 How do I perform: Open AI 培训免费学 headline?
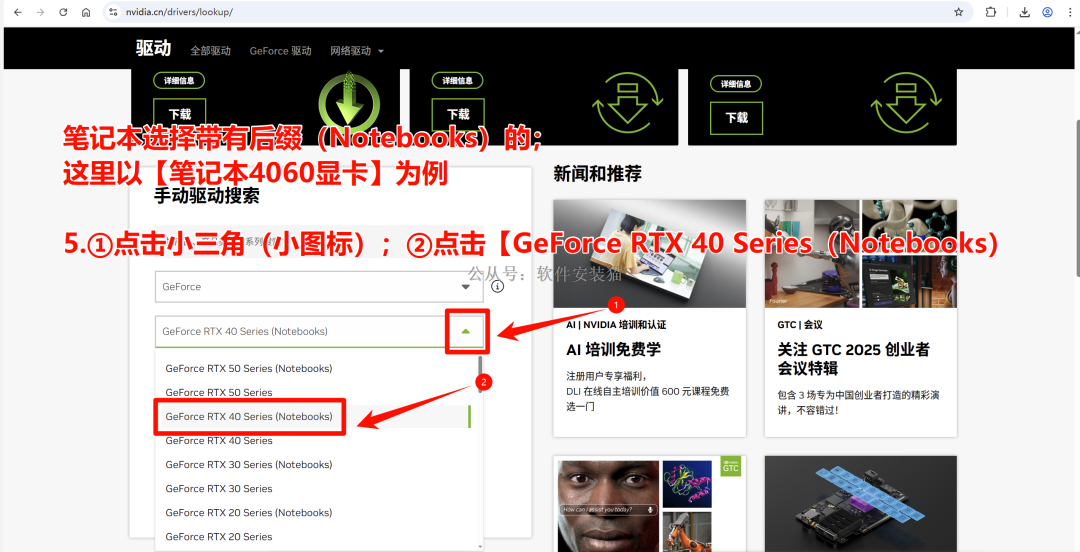[x=614, y=349]
